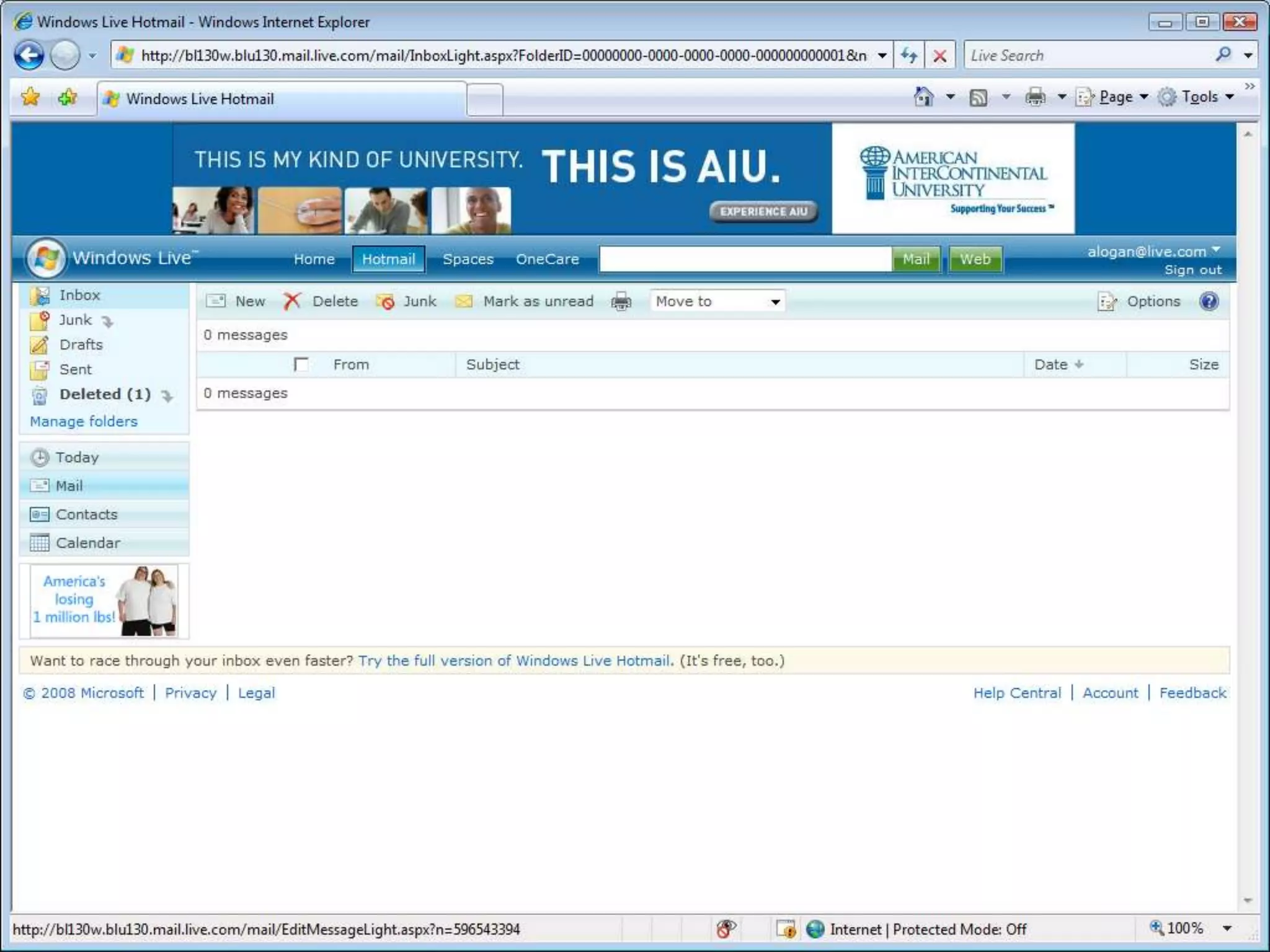1270x952 pixels.
Task: Toggle the select-all messages checkbox
Action: (x=301, y=364)
